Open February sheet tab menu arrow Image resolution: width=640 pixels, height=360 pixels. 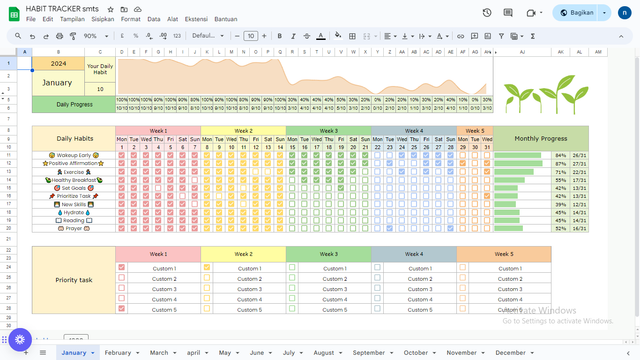click(138, 353)
